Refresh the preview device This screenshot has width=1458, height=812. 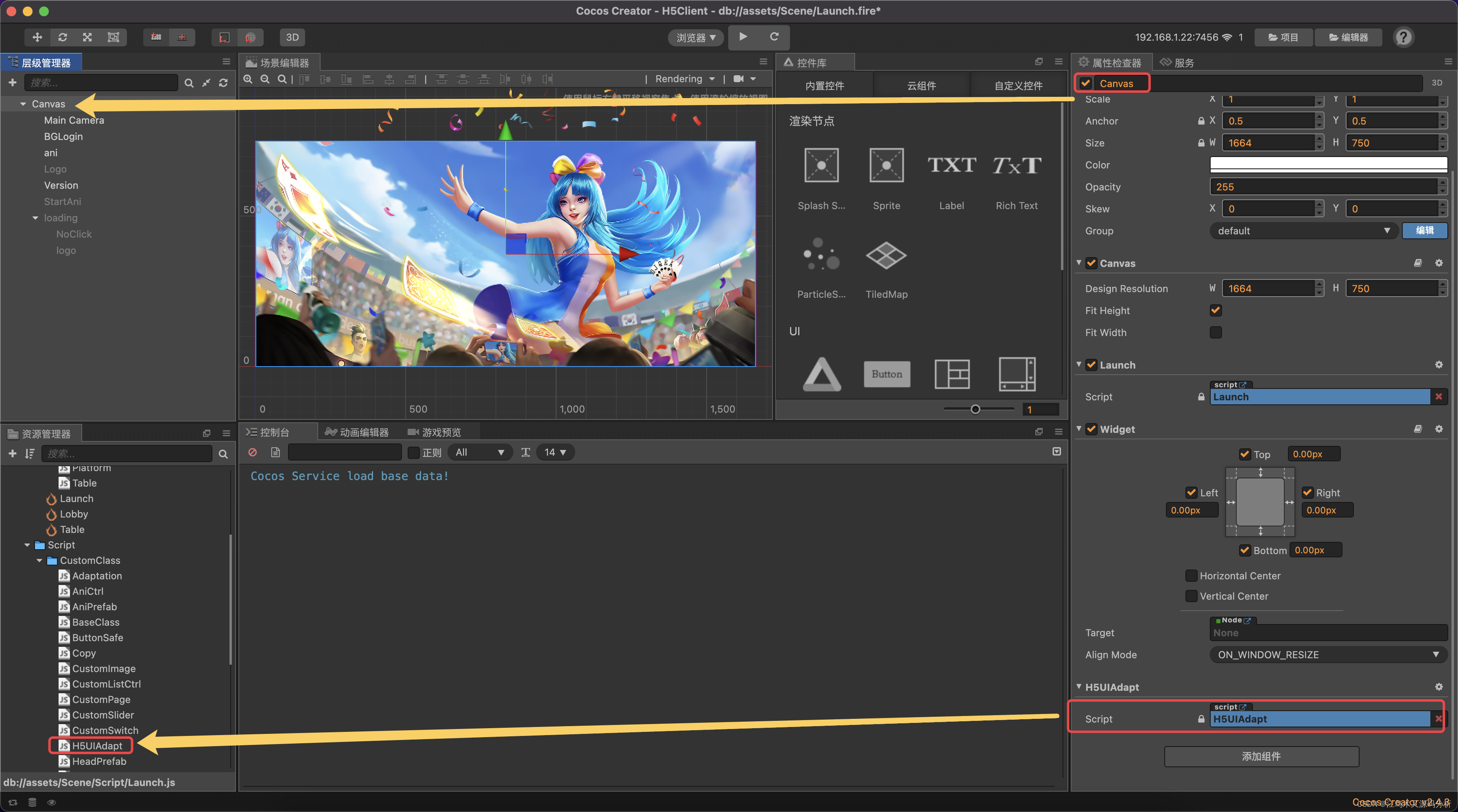click(x=774, y=37)
